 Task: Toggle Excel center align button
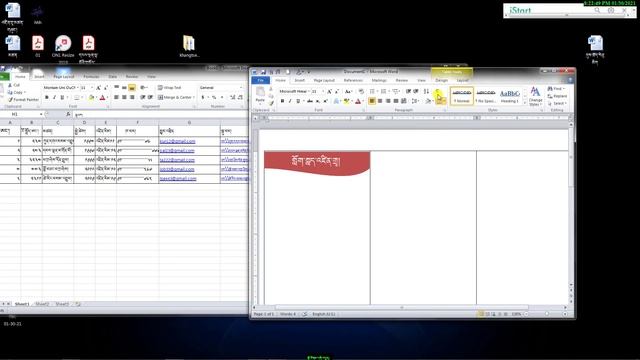(x=124, y=97)
